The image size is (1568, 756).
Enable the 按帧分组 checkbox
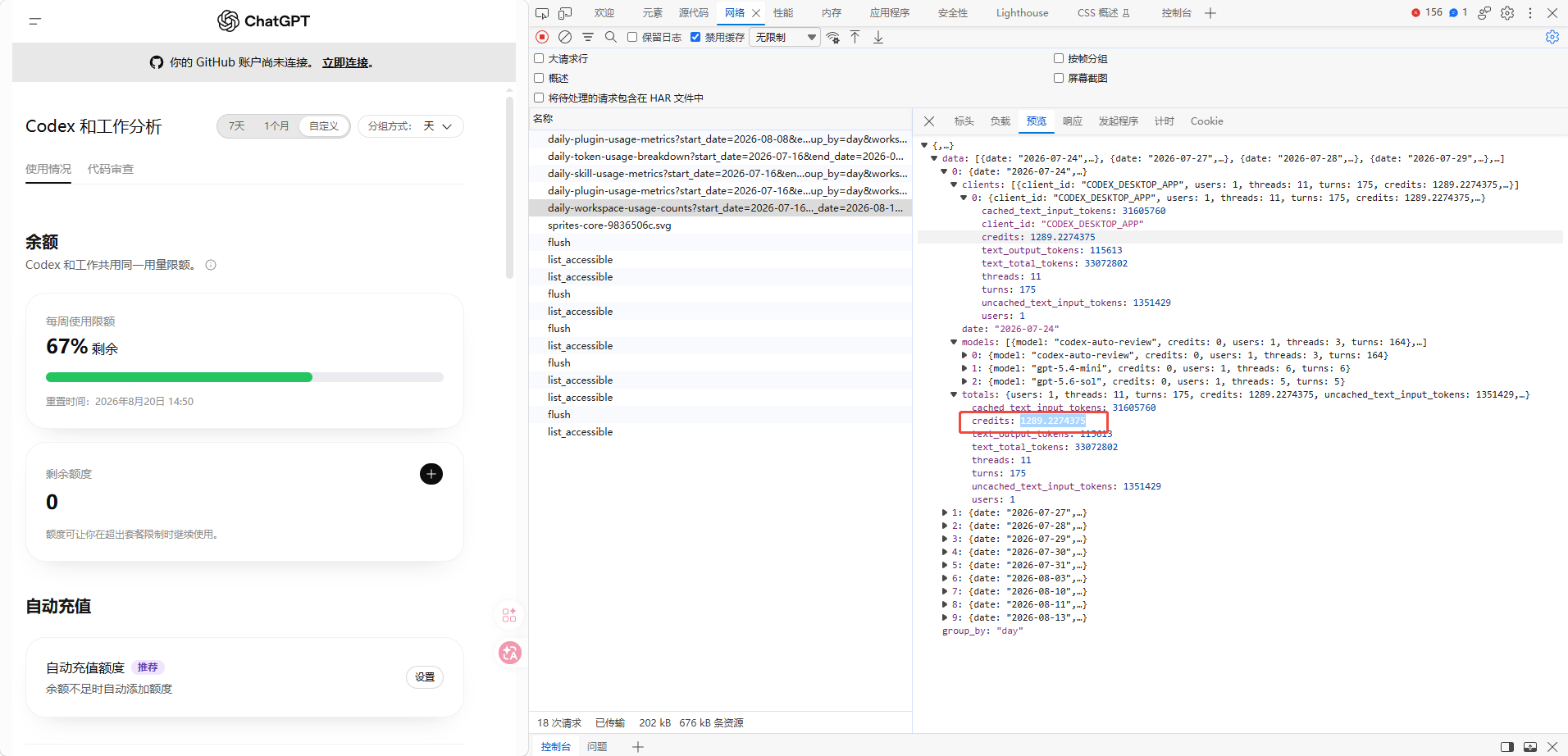pyautogui.click(x=1059, y=58)
